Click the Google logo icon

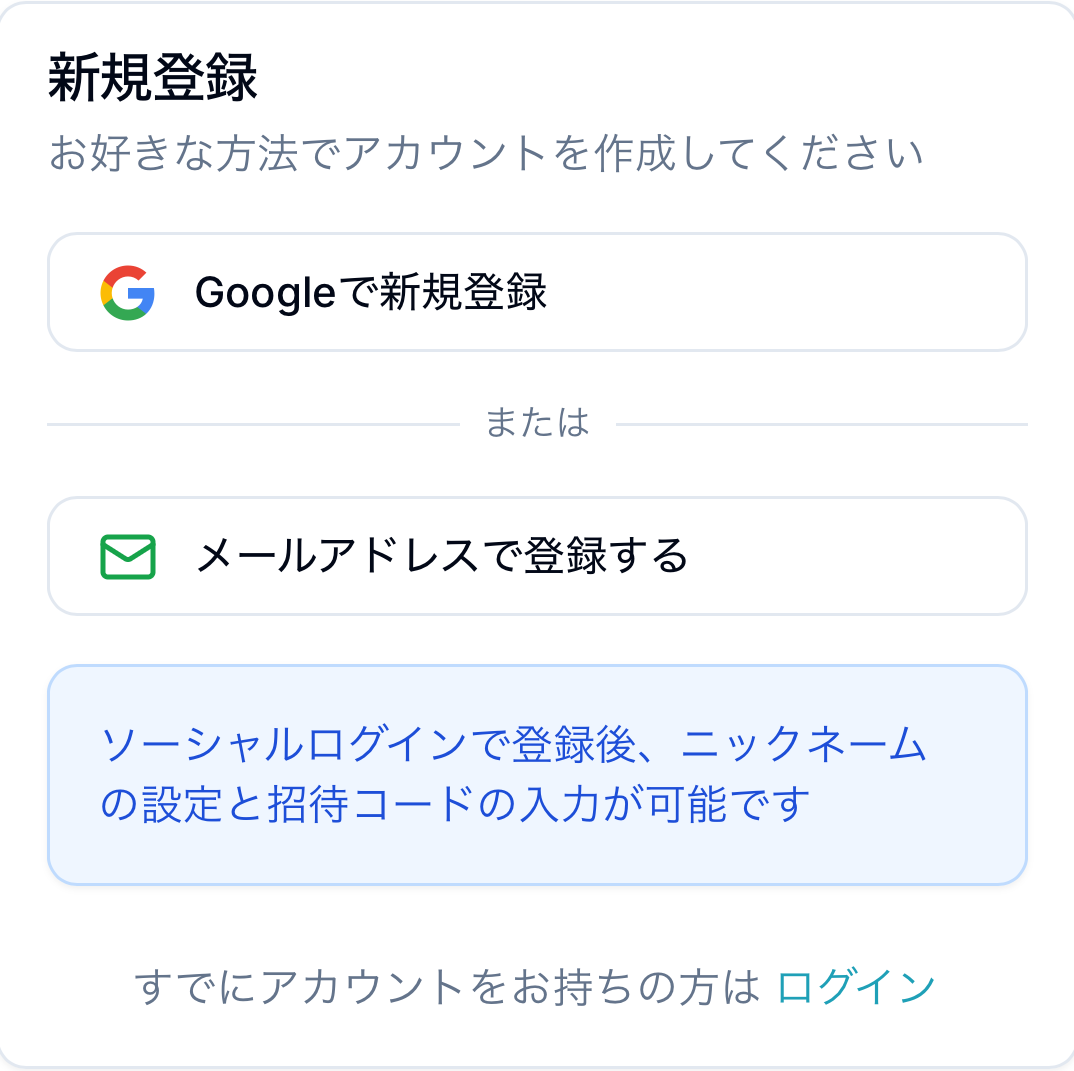tap(128, 293)
